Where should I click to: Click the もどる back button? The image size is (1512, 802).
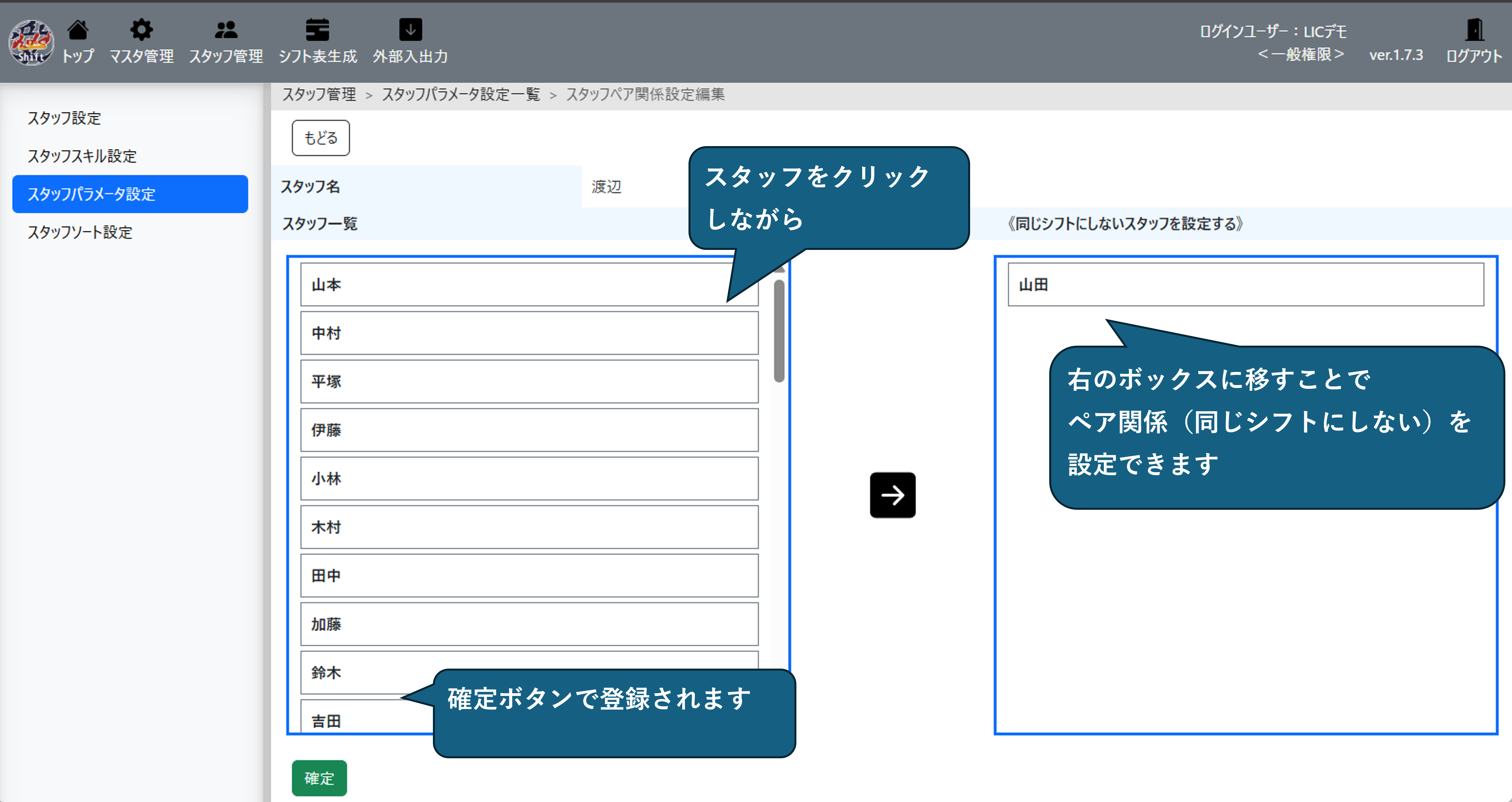coord(321,138)
